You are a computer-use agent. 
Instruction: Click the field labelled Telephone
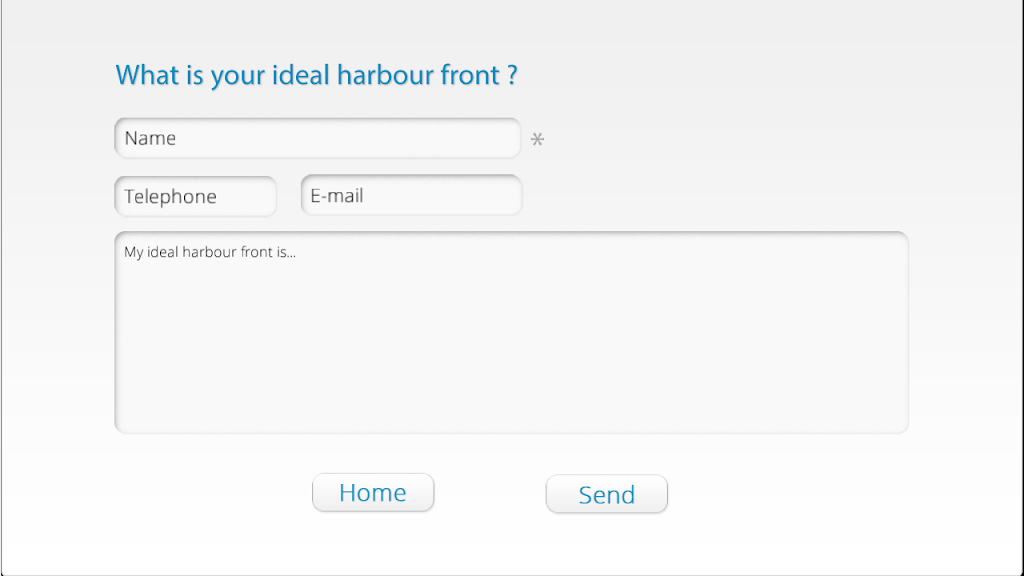195,196
